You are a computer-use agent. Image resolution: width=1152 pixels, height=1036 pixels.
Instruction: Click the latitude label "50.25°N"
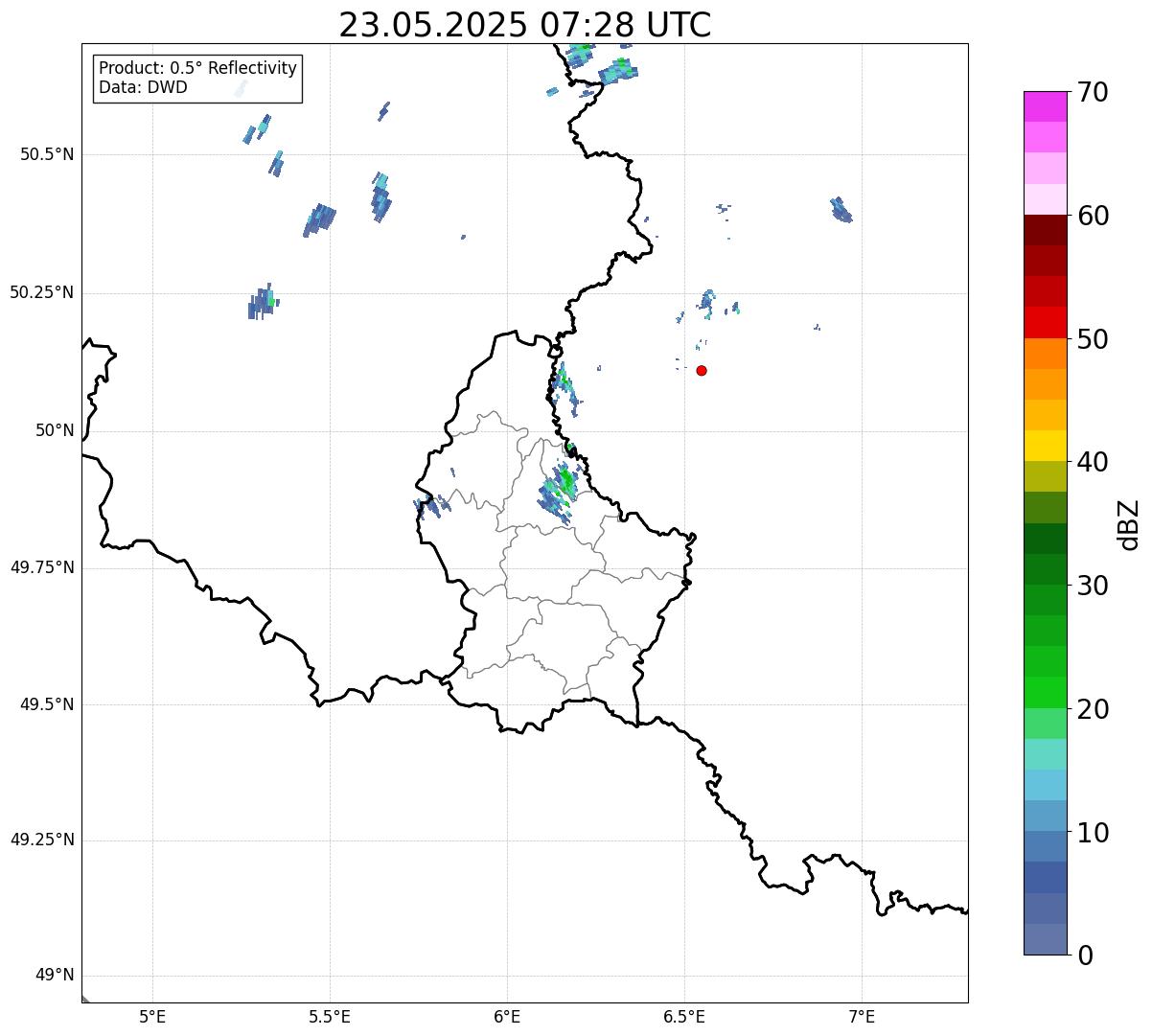point(42,292)
